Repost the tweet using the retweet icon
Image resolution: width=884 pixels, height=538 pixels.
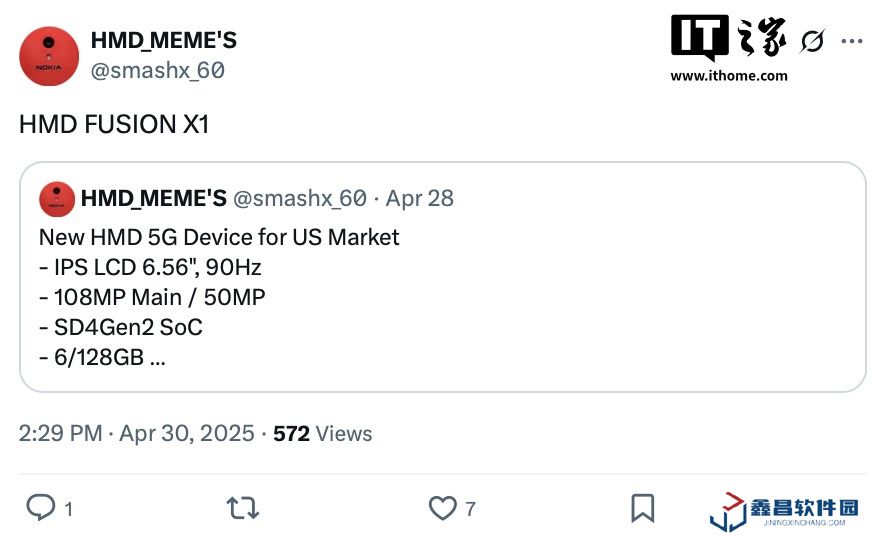(242, 508)
